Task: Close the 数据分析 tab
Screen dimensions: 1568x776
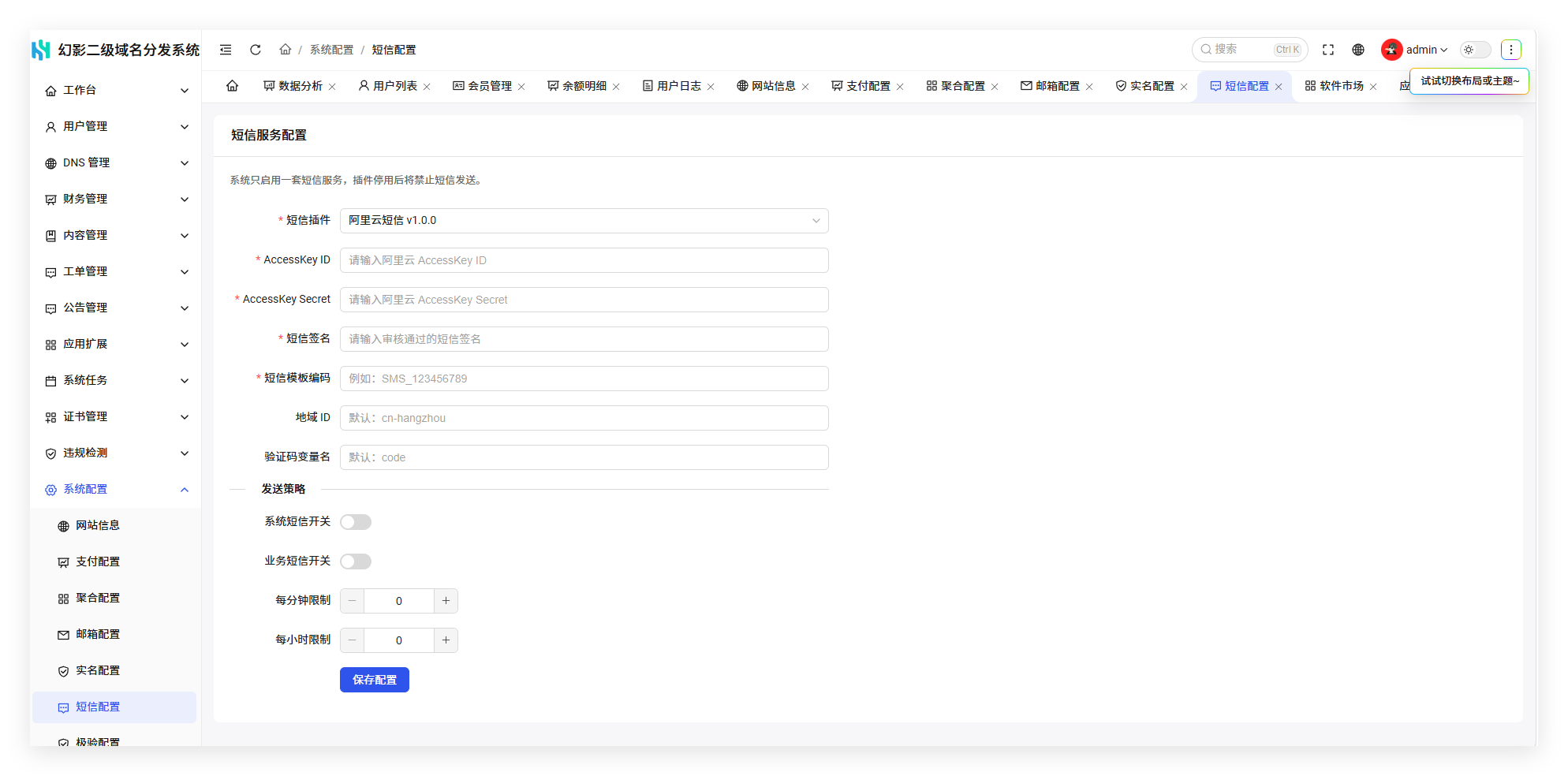Action: point(332,87)
